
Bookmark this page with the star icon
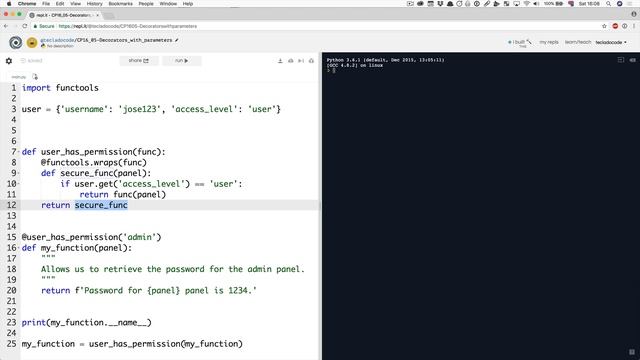tap(604, 26)
